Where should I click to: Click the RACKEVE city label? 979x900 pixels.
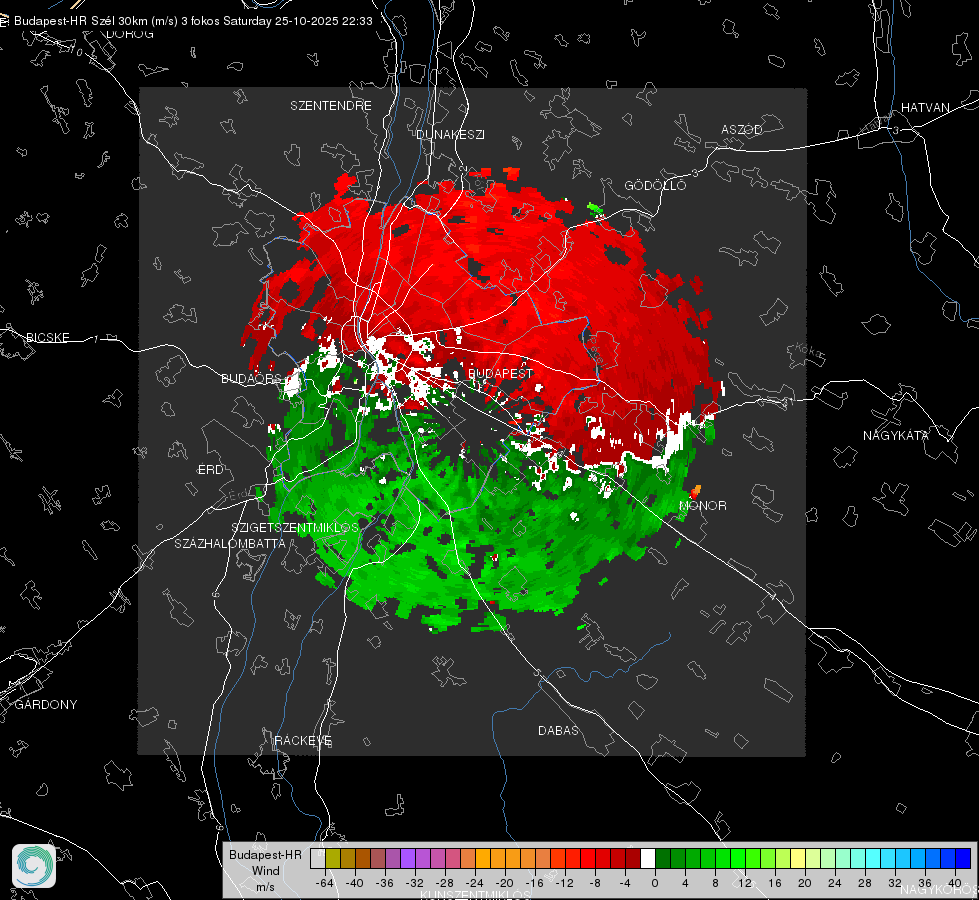pos(303,741)
